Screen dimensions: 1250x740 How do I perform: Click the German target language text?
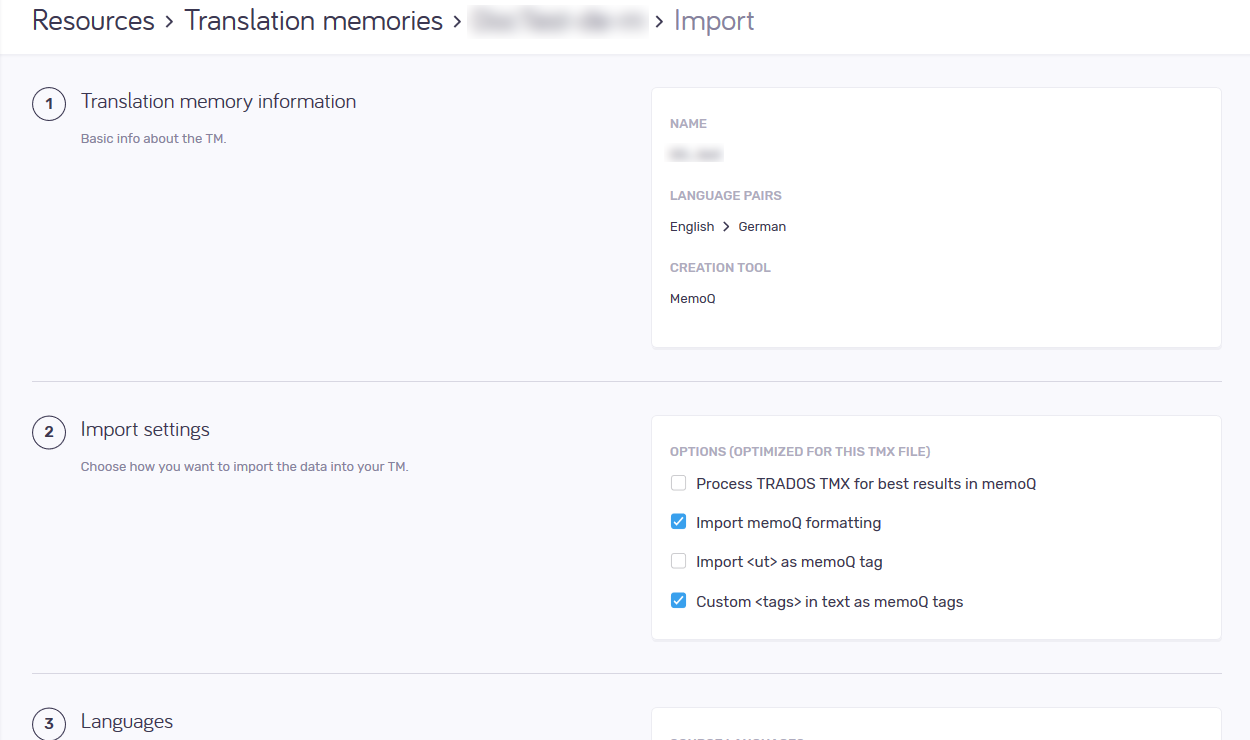[762, 227]
